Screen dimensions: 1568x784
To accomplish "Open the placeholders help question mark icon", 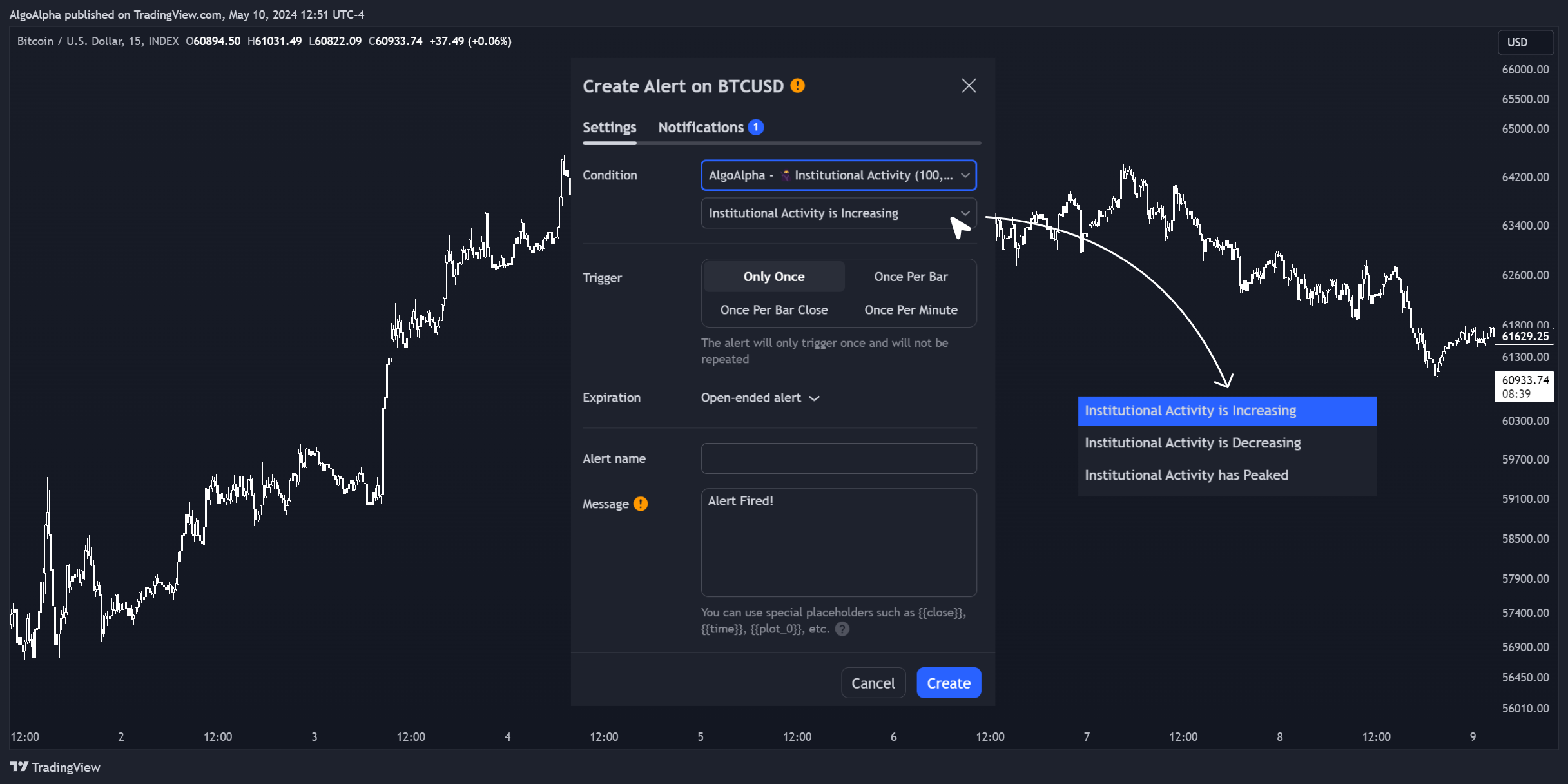I will click(842, 629).
